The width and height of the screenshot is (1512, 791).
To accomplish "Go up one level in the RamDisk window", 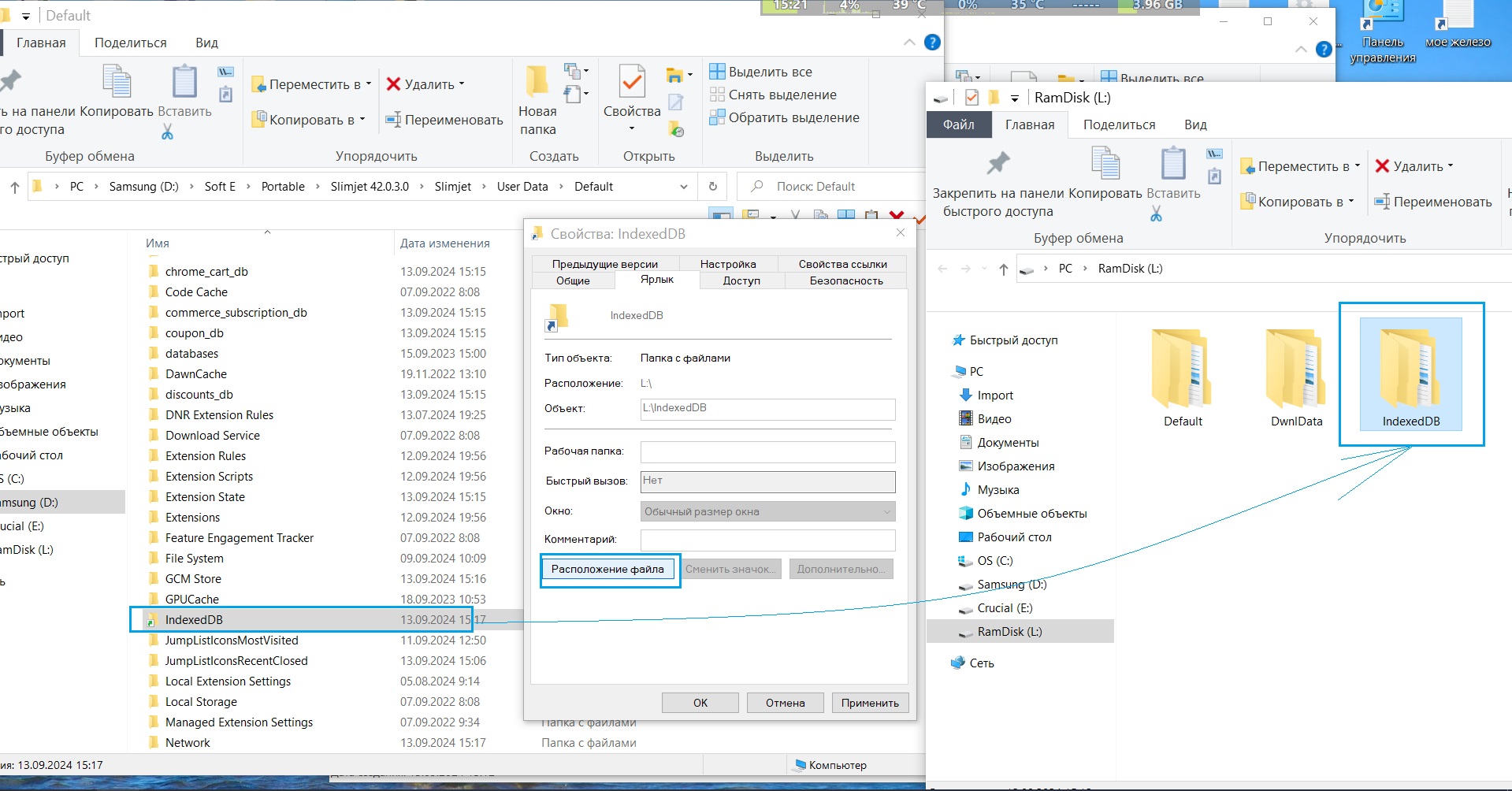I will click(x=1003, y=269).
